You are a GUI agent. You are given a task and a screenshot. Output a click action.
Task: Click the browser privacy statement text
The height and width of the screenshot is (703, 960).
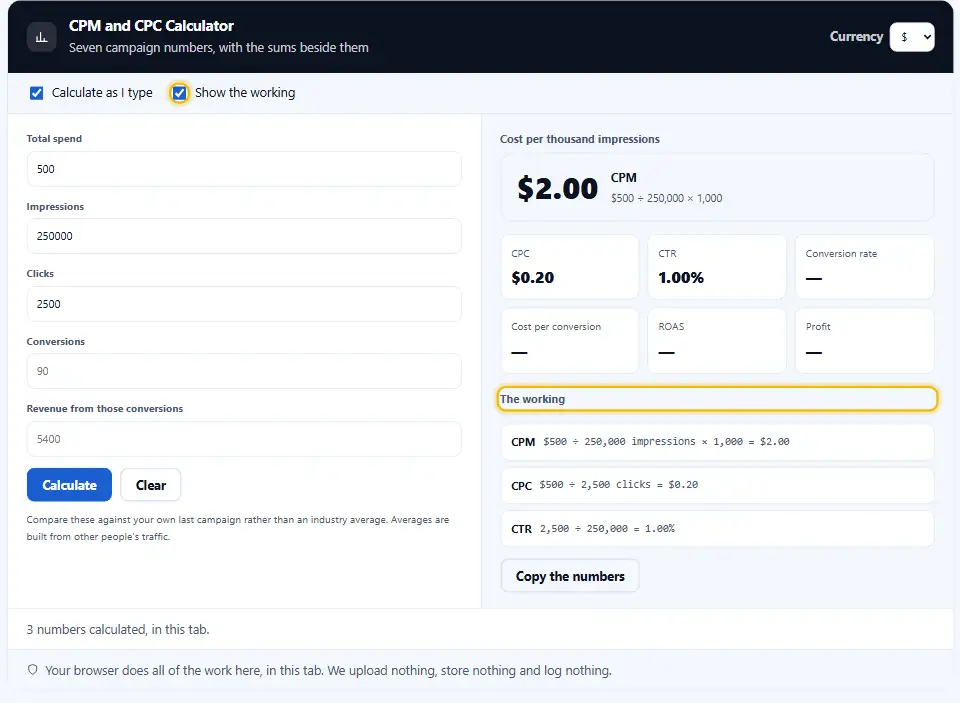(x=328, y=671)
